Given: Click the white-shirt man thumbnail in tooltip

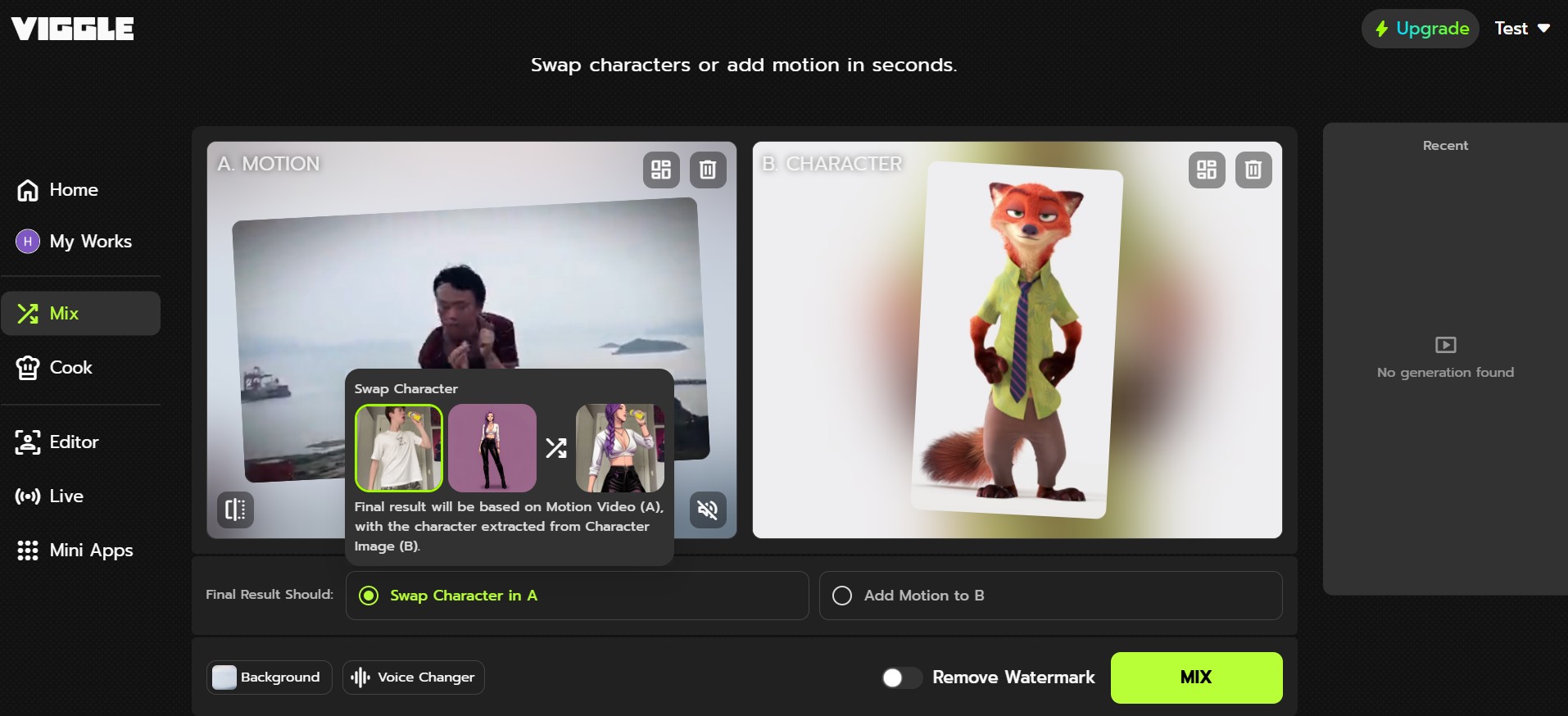Looking at the screenshot, I should tap(399, 448).
